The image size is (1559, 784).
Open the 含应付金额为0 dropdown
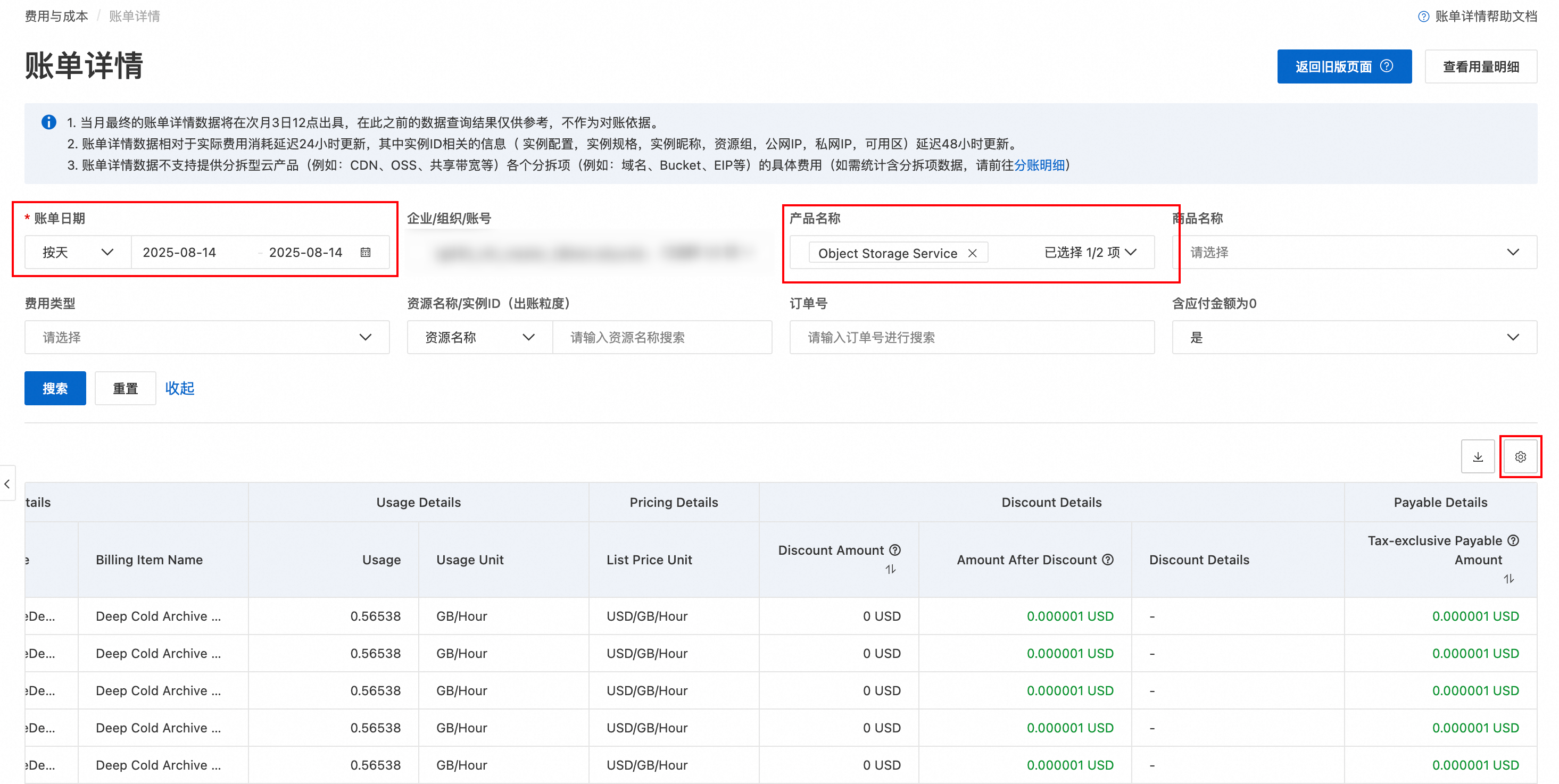(x=1354, y=337)
